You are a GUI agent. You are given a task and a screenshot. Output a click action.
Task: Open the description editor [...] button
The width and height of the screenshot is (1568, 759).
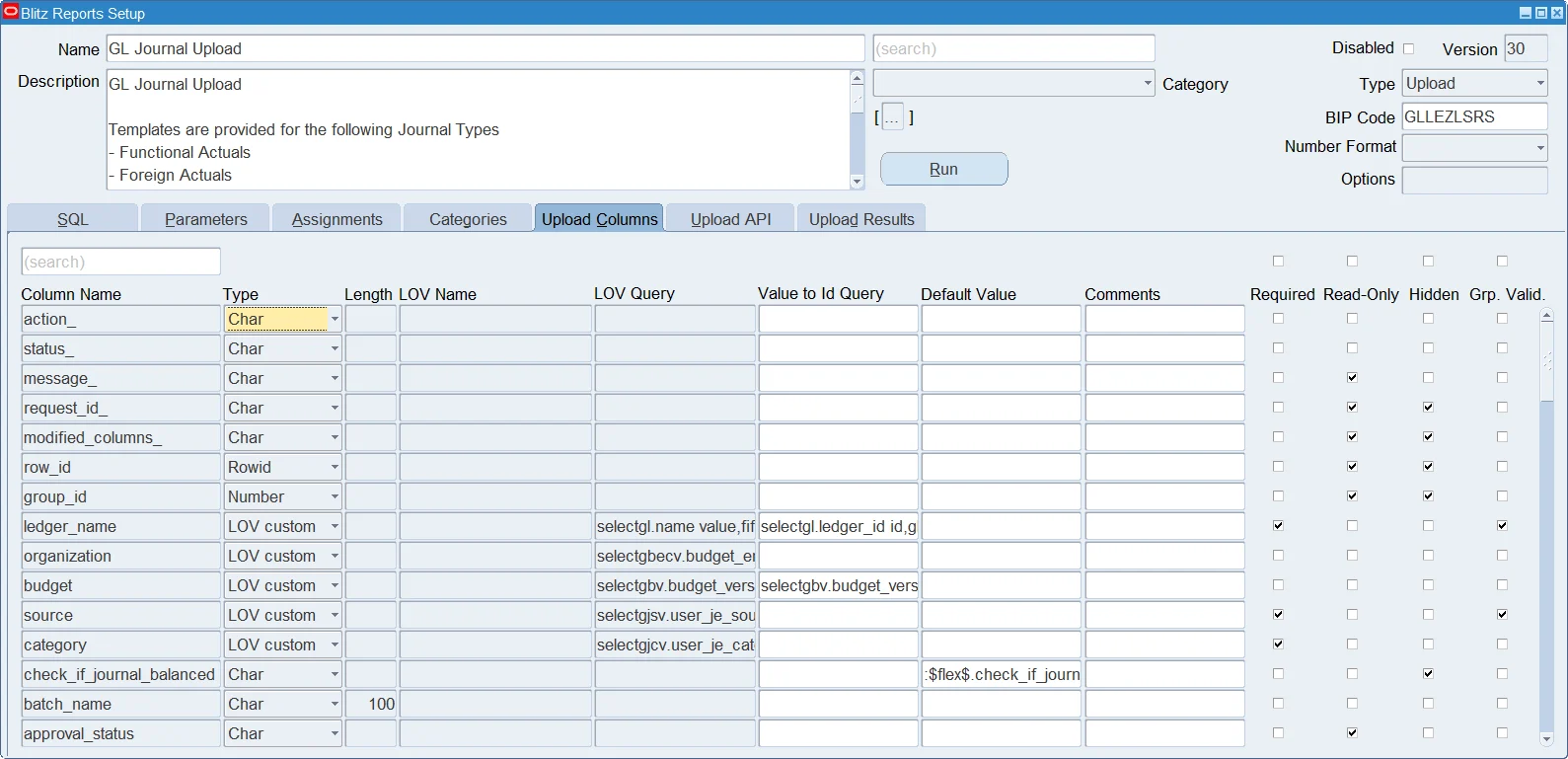coord(892,116)
